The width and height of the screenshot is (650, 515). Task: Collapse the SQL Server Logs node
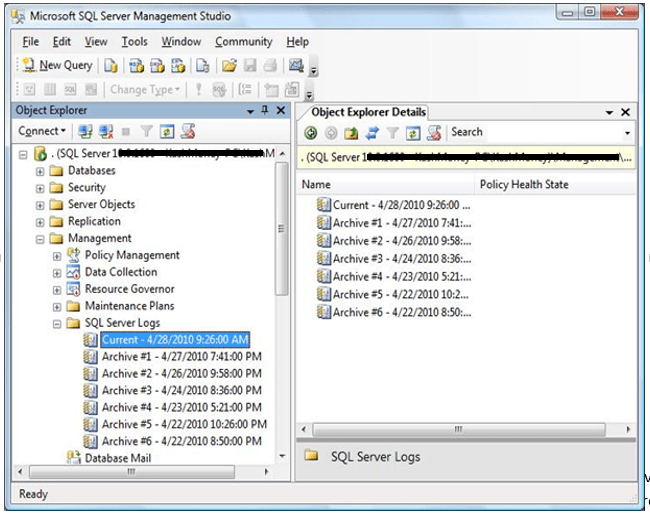click(57, 324)
